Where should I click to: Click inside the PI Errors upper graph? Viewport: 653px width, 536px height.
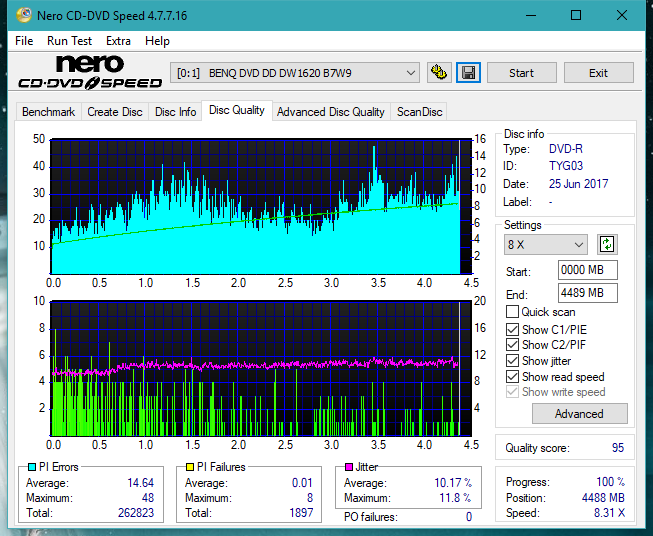coord(261,207)
